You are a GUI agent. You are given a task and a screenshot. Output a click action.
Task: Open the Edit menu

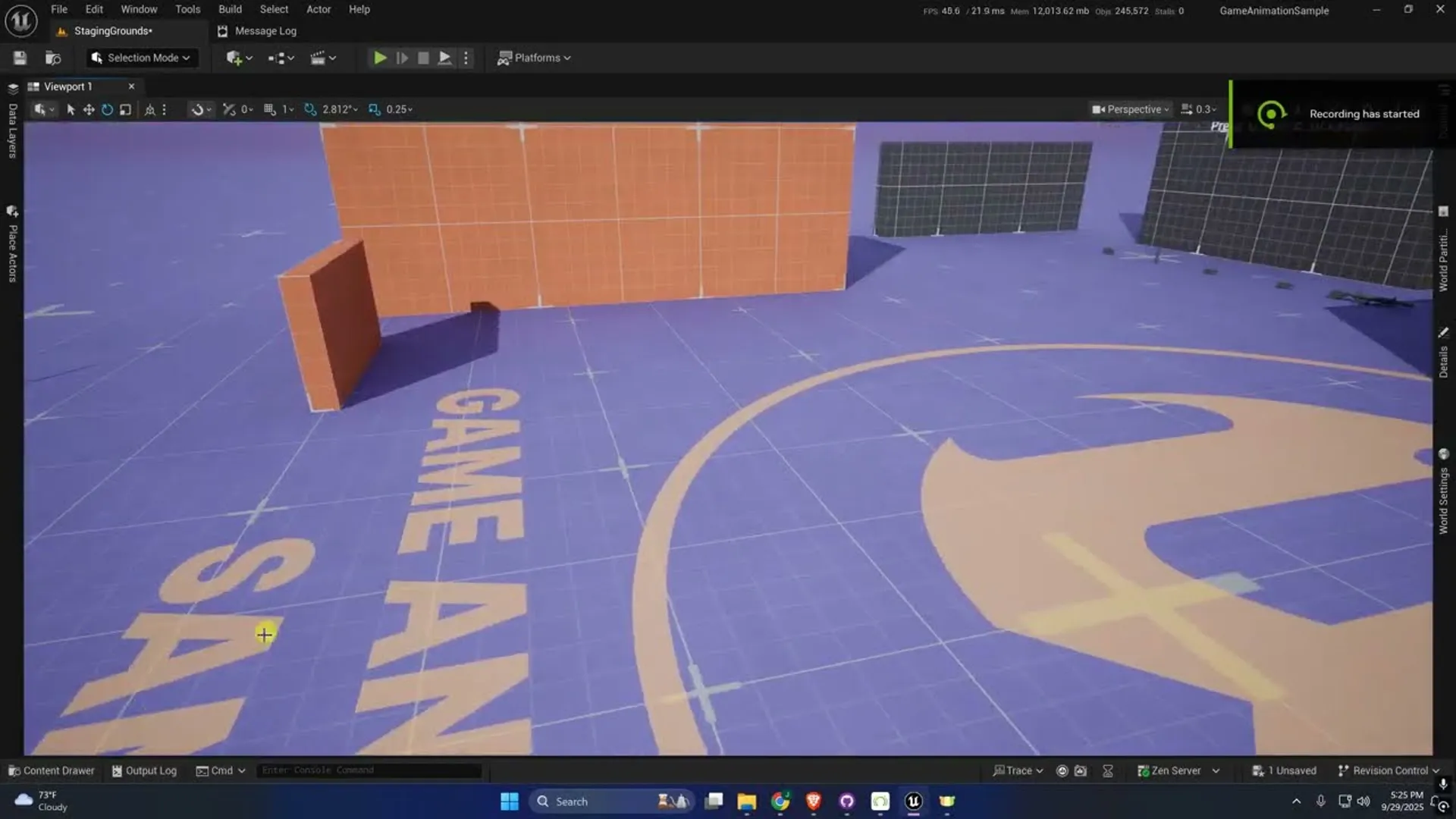tap(93, 9)
